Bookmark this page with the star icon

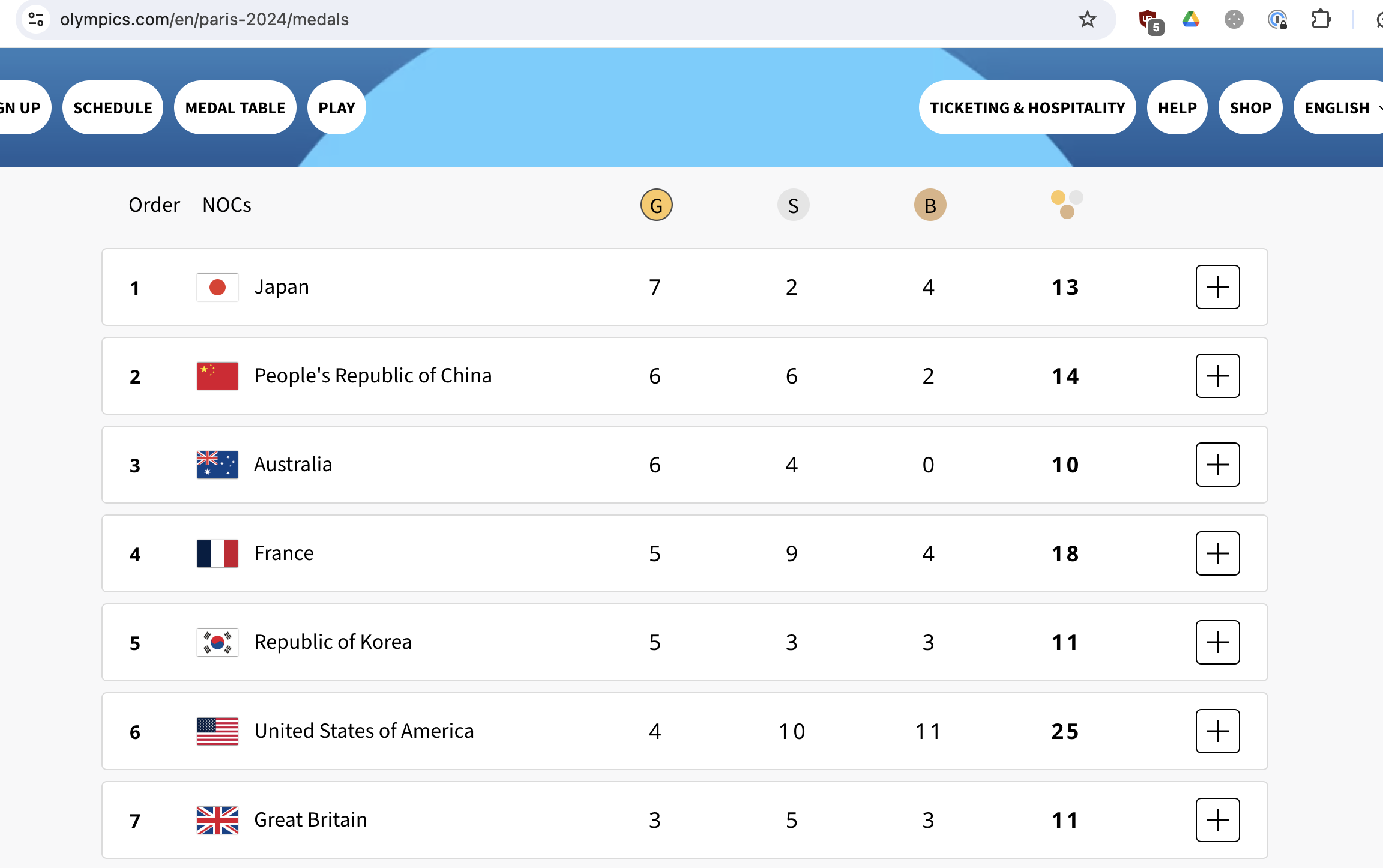pyautogui.click(x=1087, y=20)
